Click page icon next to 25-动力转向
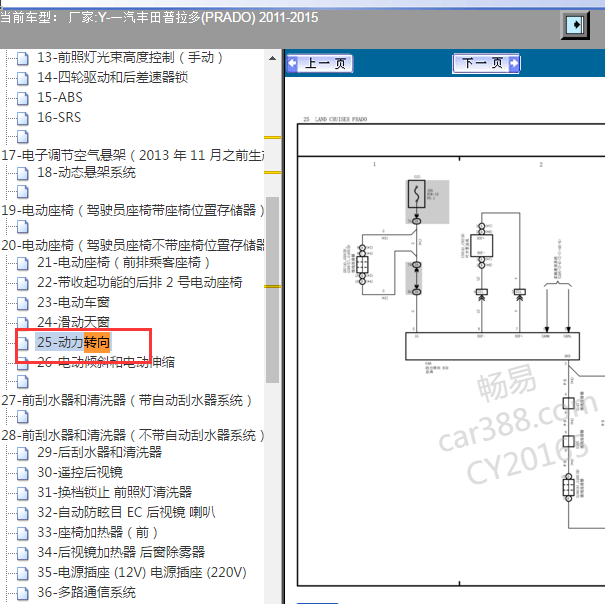The image size is (605, 604). pos(23,343)
